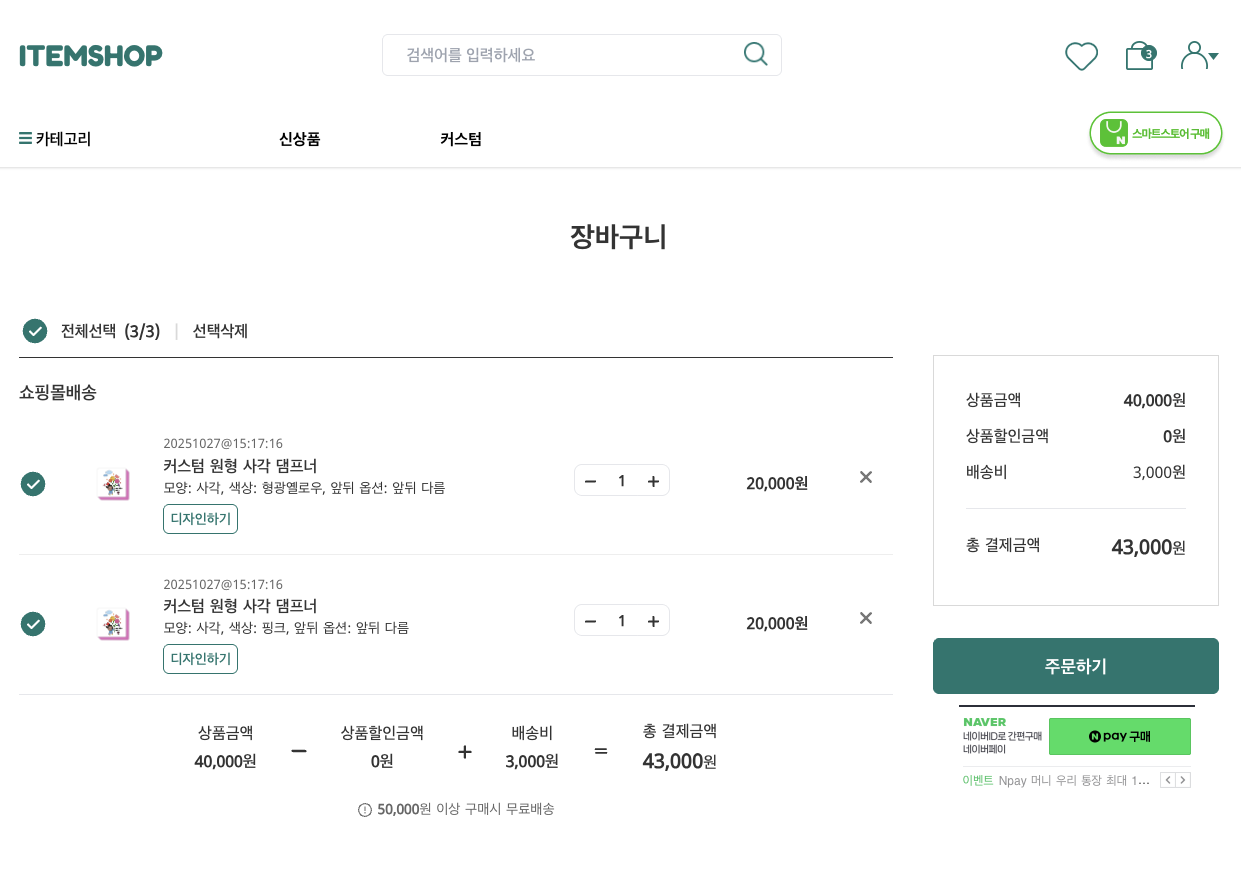Click the search magnifier icon
1241x869 pixels.
(x=756, y=54)
